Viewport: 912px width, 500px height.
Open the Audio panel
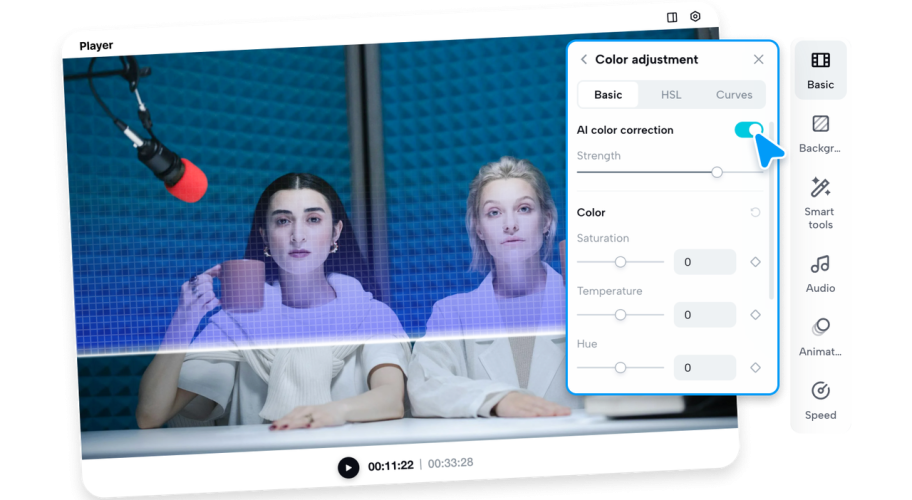820,273
